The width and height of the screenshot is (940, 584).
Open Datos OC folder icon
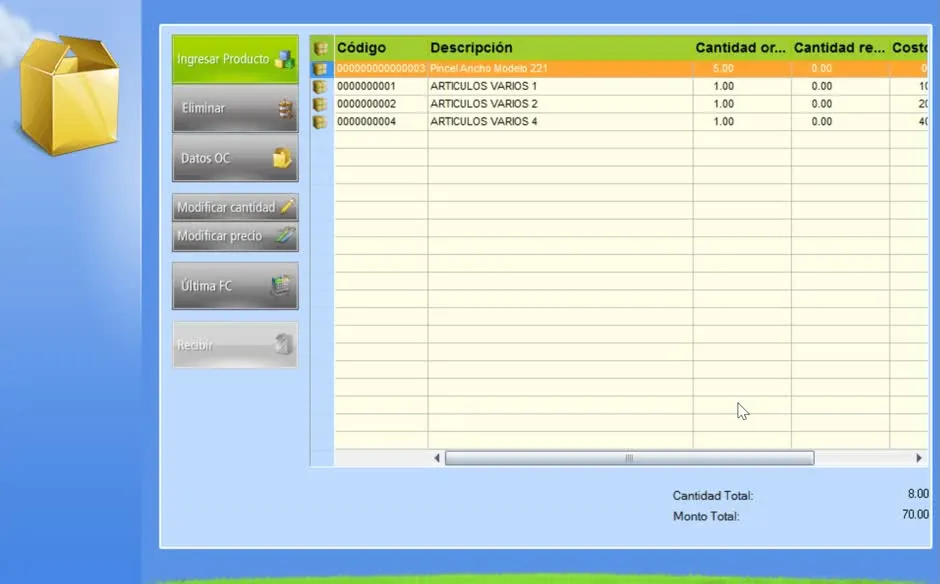(x=281, y=158)
